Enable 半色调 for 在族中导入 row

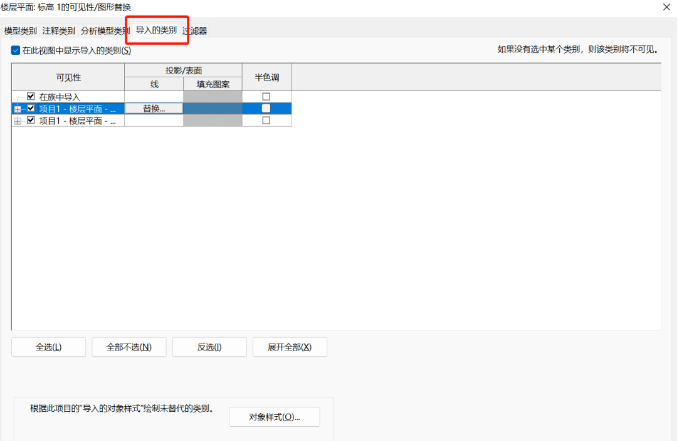[x=266, y=96]
